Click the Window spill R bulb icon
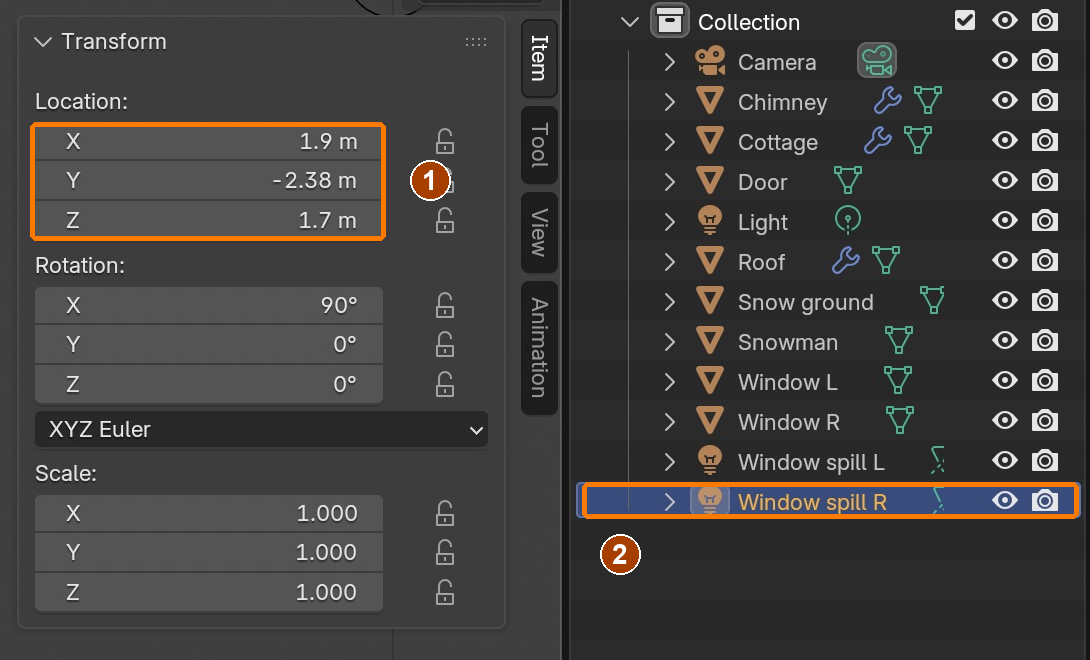Screen dimensions: 1090x660 pyautogui.click(x=710, y=501)
